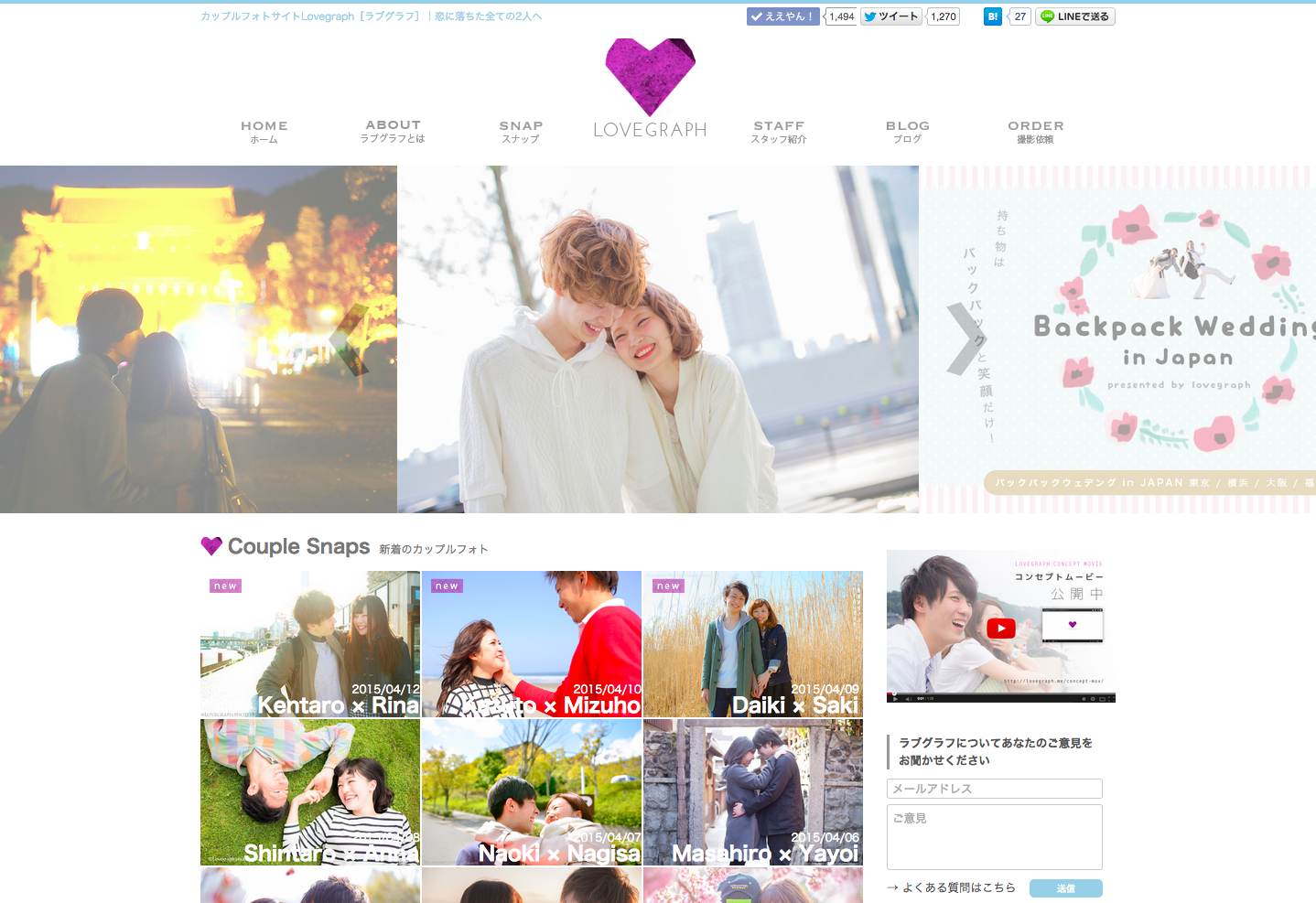Click inside the ご意見 comment box
1316x903 pixels.
point(994,836)
